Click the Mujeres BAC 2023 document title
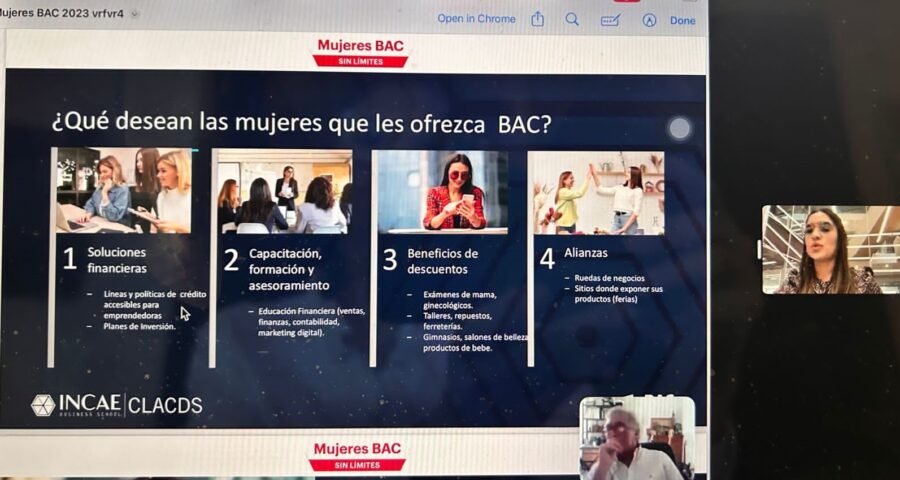Screen dimensions: 900x480 [62, 15]
